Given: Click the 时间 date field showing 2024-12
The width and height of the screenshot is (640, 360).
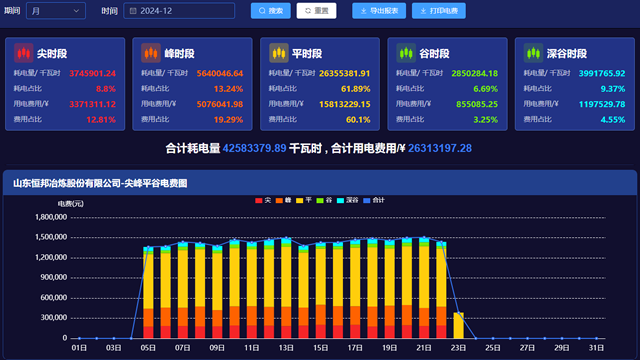Looking at the screenshot, I should (179, 11).
